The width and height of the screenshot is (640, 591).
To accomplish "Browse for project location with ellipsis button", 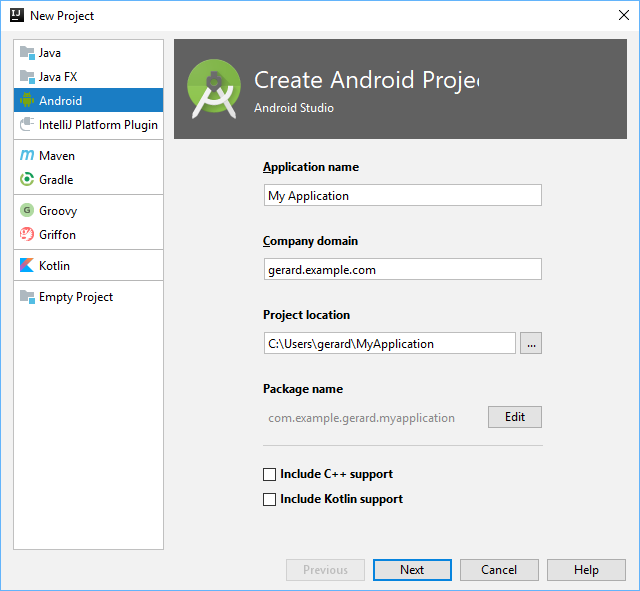I will coord(531,343).
